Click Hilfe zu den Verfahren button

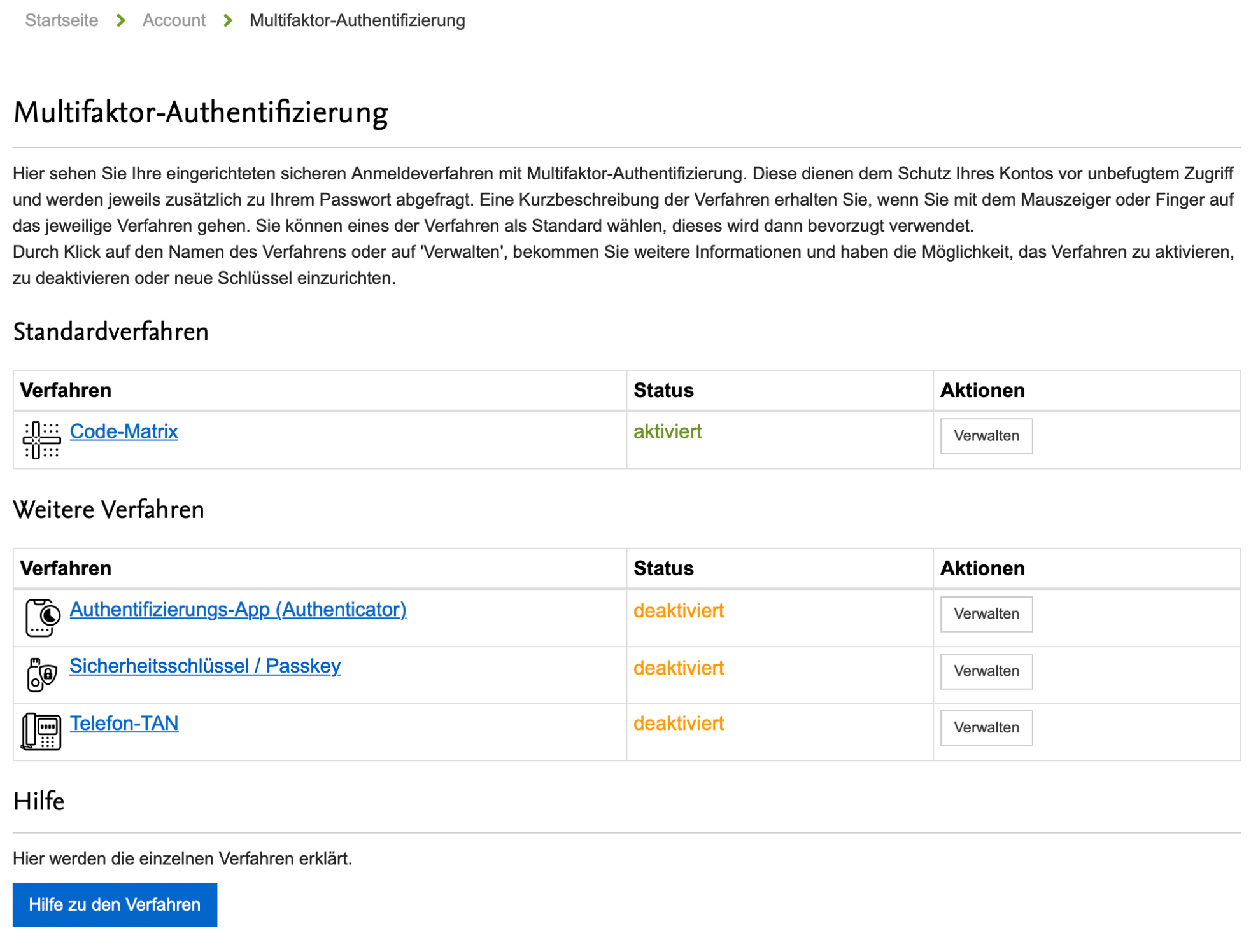115,904
